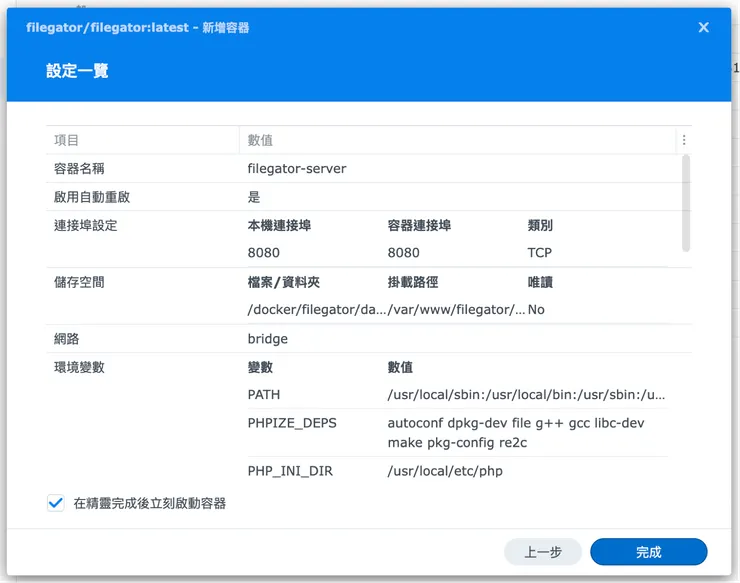Select container port 8080 value
The width and height of the screenshot is (740, 583).
(x=404, y=253)
